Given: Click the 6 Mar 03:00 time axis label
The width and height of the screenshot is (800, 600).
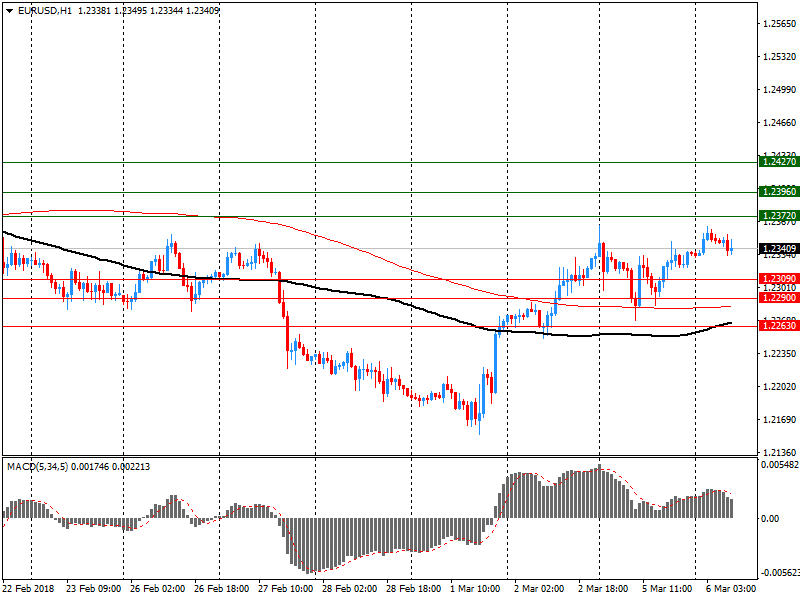Looking at the screenshot, I should pos(731,589).
